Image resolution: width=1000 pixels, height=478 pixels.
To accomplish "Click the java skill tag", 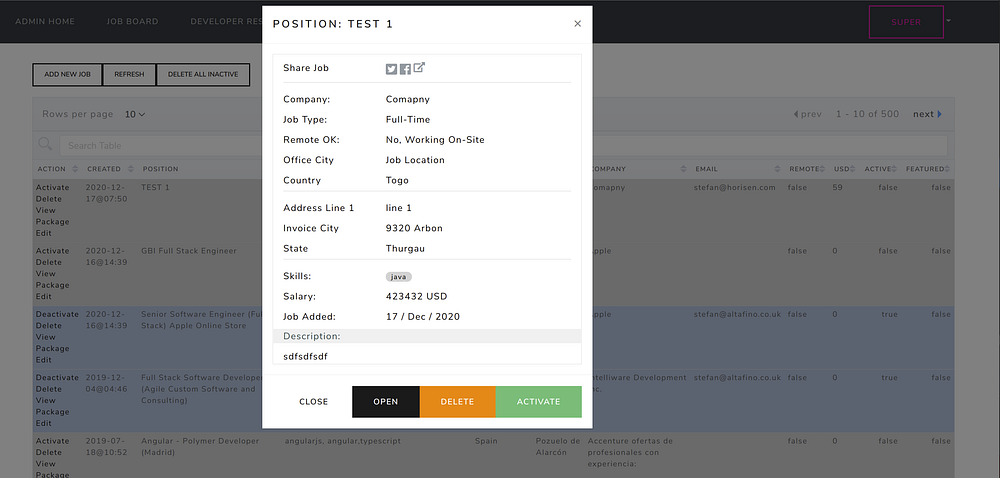I will tap(399, 277).
